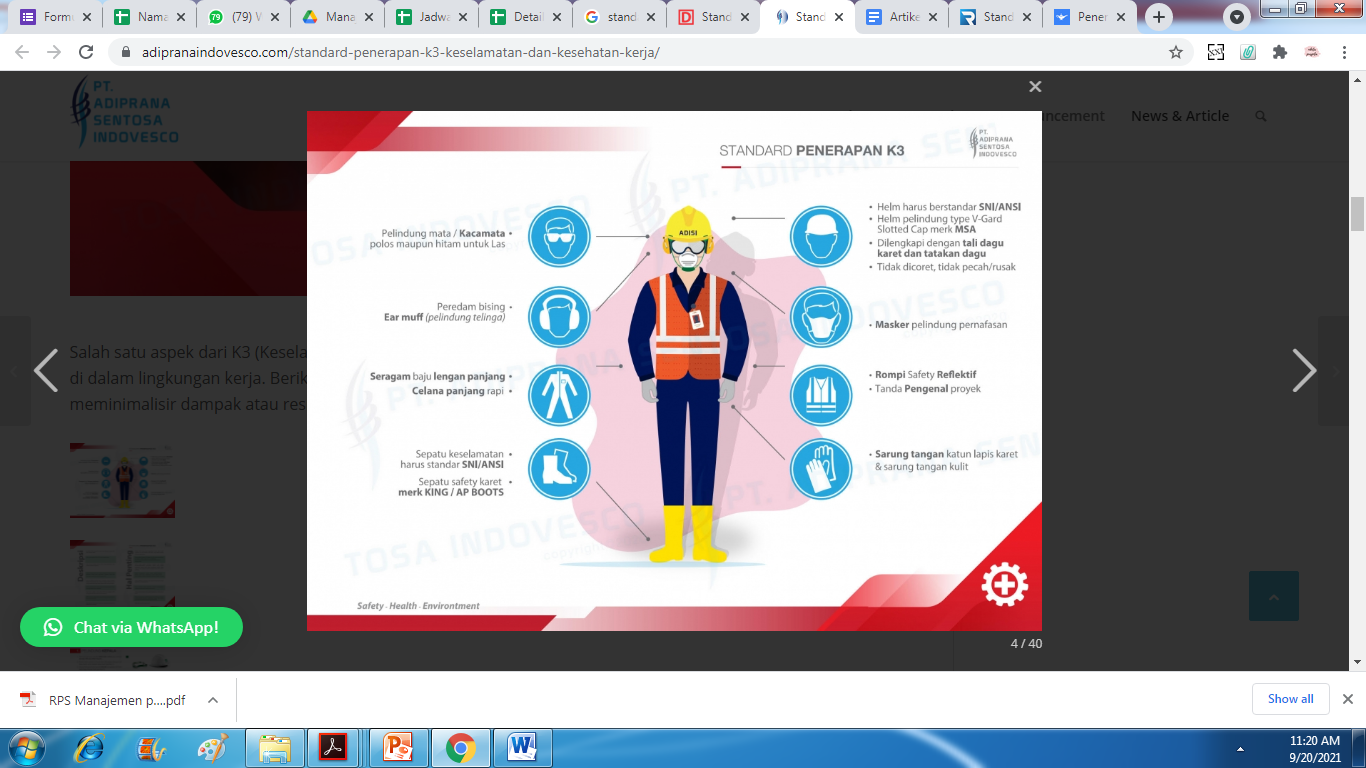Image resolution: width=1366 pixels, height=768 pixels.
Task: Close the lightbox image viewer
Action: click(1035, 87)
